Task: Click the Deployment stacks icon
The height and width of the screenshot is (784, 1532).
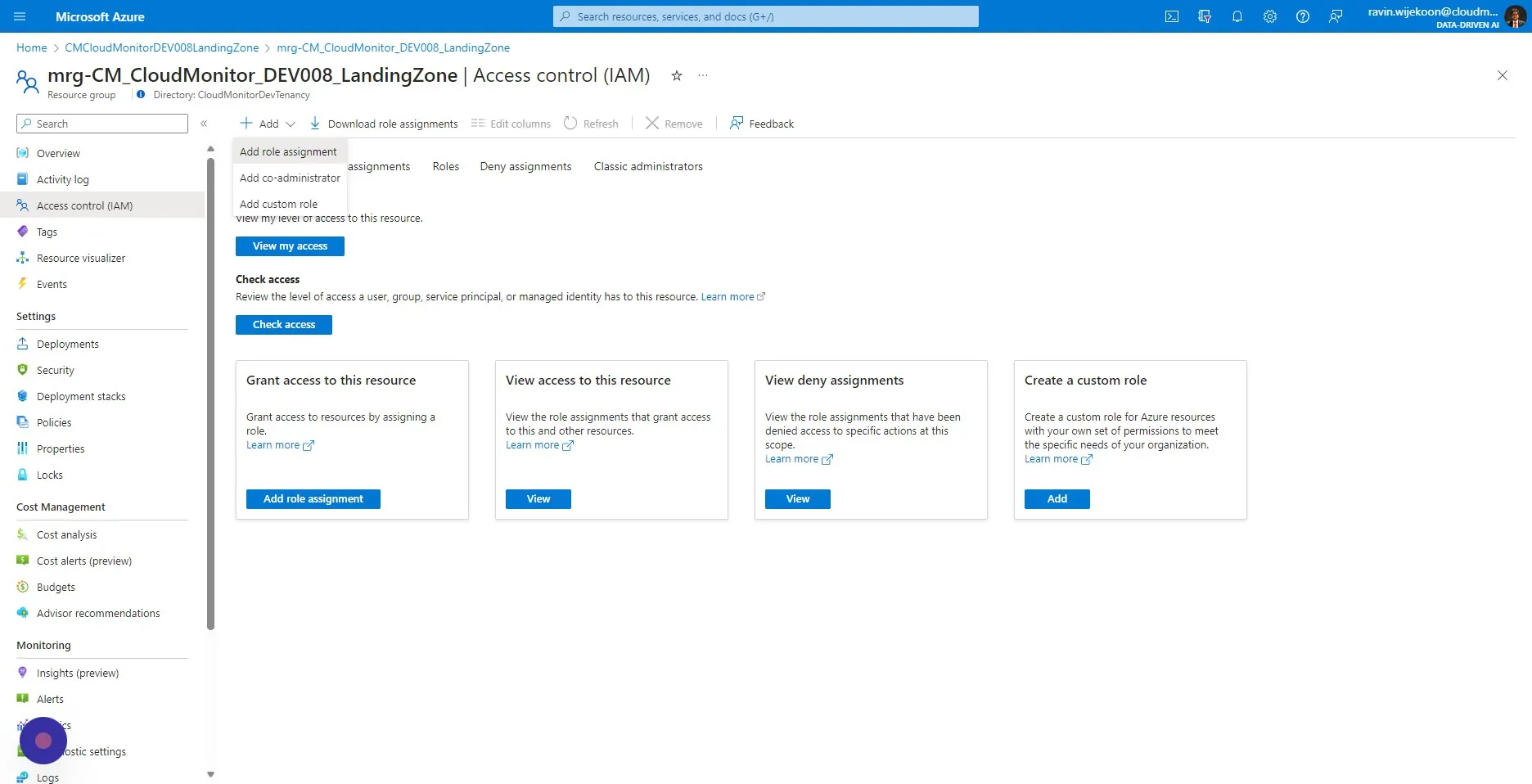Action: pyautogui.click(x=23, y=396)
